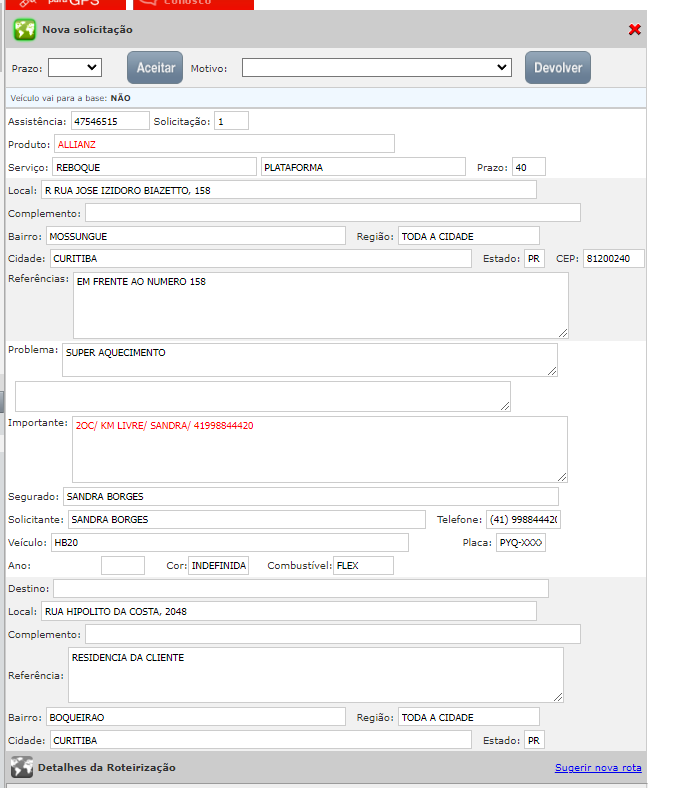Close the Nova solicitação dialog with red X
The width and height of the screenshot is (673, 788).
coord(635,30)
